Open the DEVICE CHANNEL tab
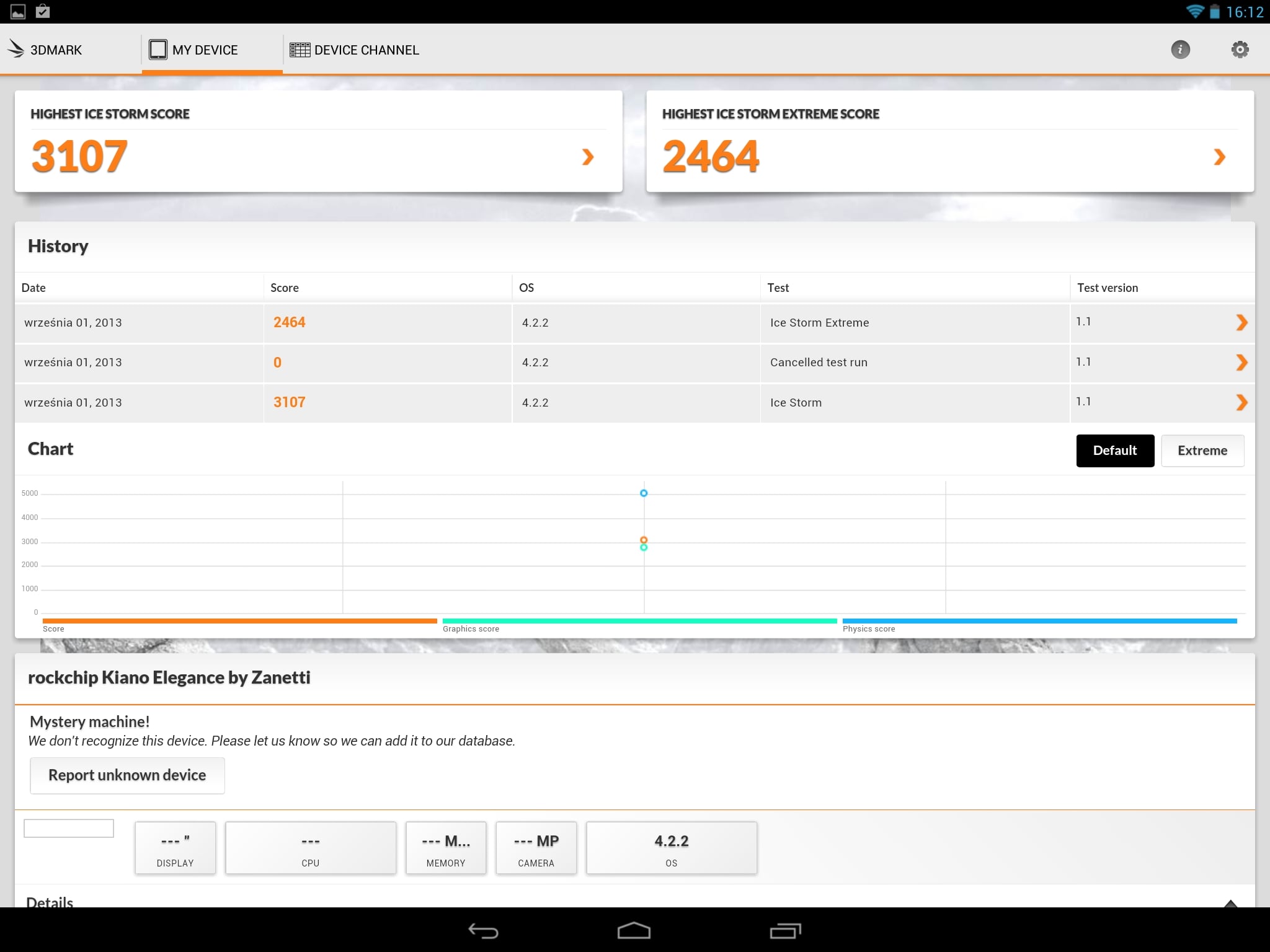This screenshot has width=1270, height=952. pyautogui.click(x=354, y=50)
